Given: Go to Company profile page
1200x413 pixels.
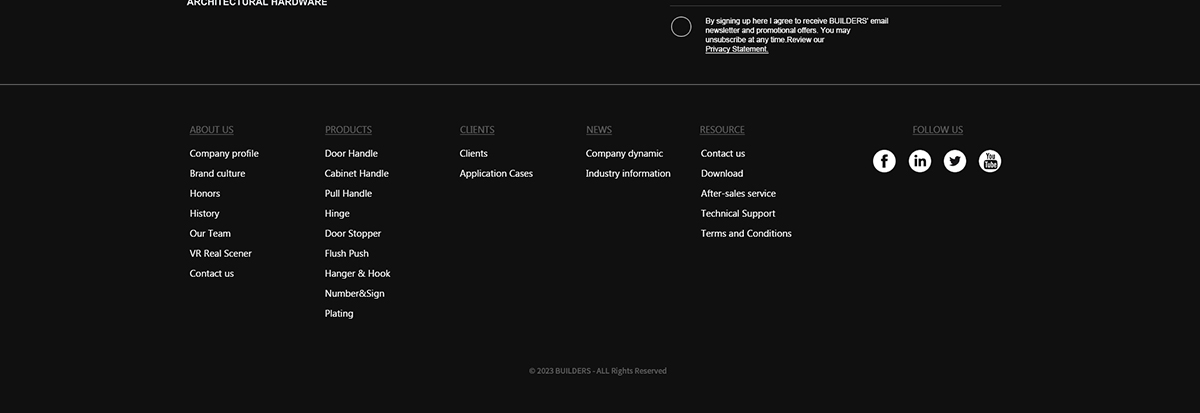Looking at the screenshot, I should [x=224, y=154].
